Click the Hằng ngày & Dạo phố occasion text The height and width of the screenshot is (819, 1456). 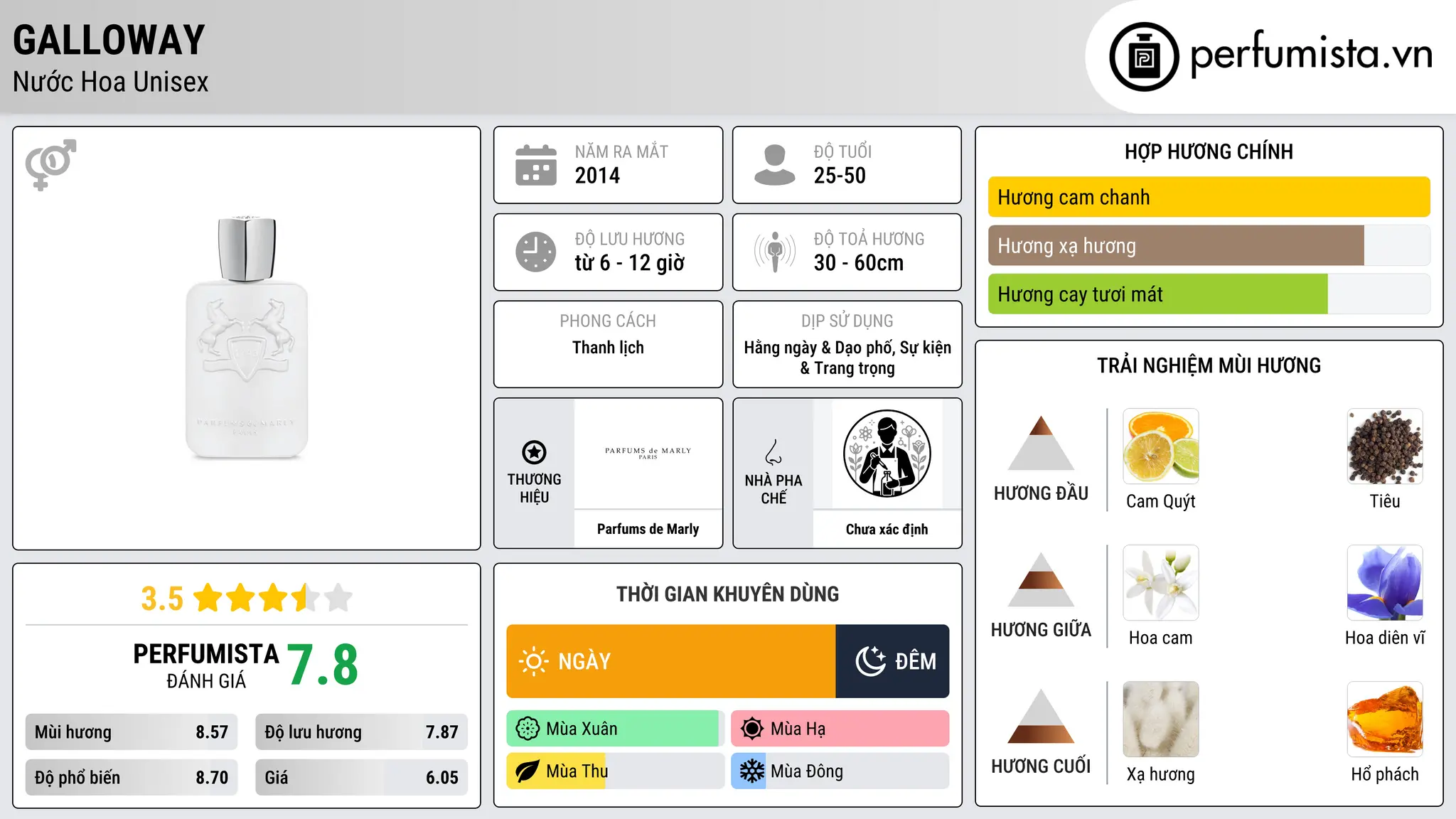click(847, 358)
